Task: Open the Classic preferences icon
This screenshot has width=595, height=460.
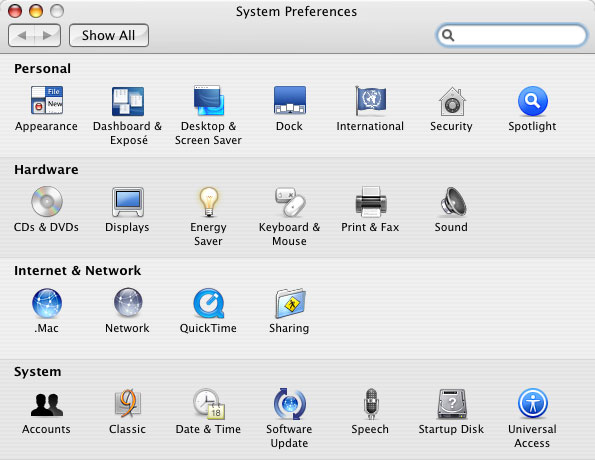Action: point(128,404)
